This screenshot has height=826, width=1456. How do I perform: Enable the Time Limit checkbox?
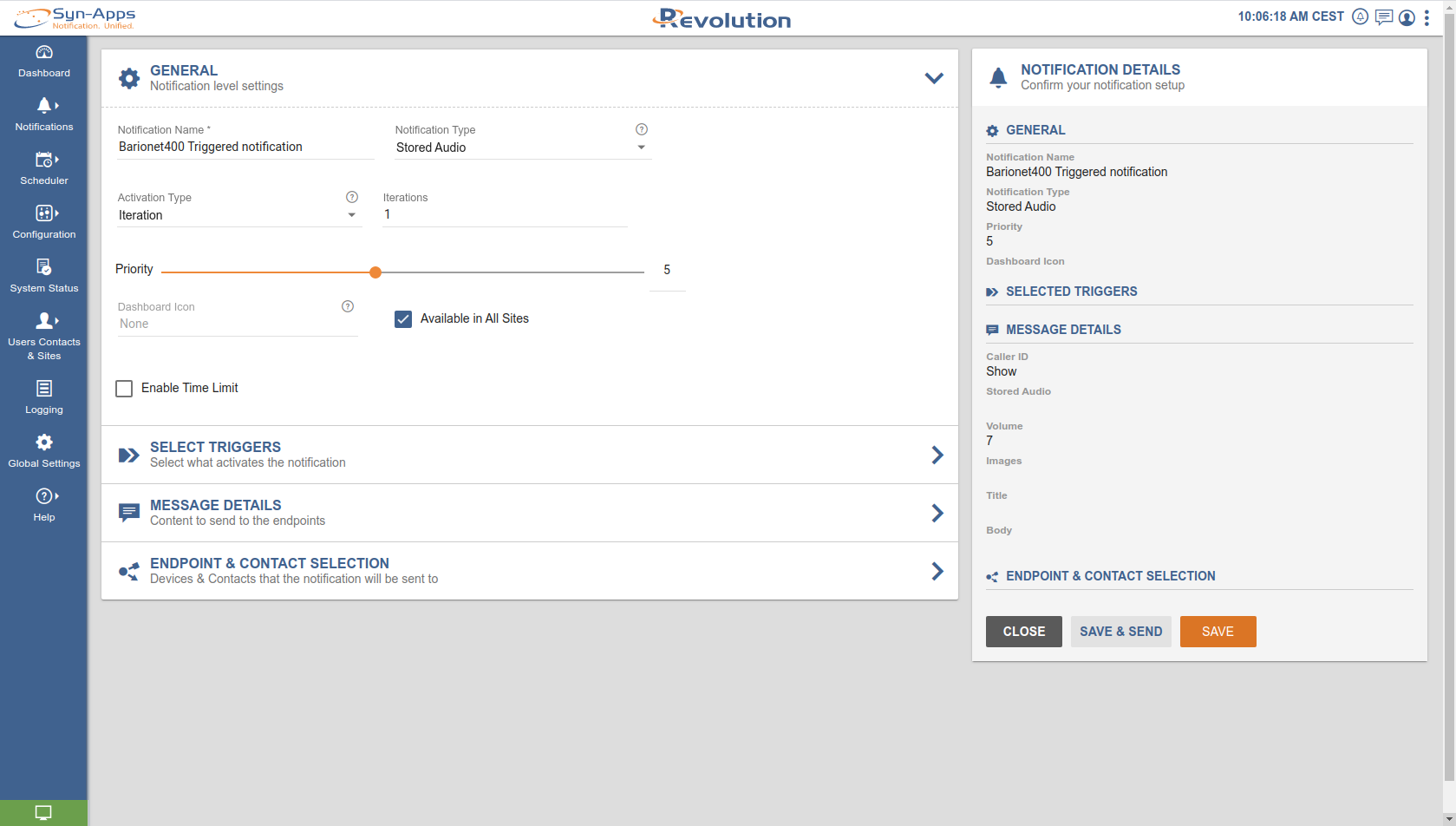coord(124,389)
